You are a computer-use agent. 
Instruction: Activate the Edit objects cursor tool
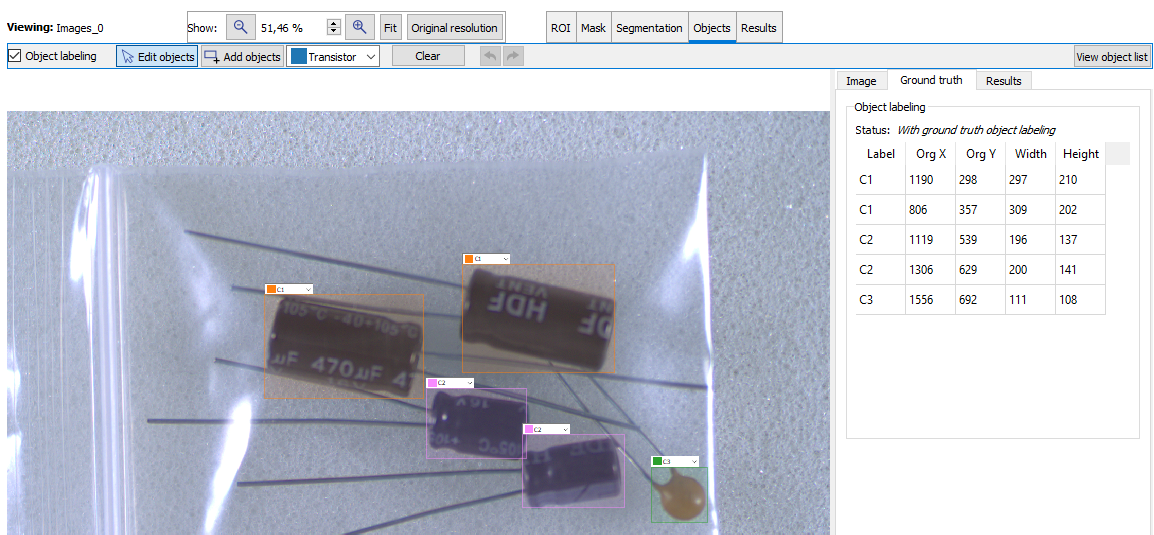(157, 57)
